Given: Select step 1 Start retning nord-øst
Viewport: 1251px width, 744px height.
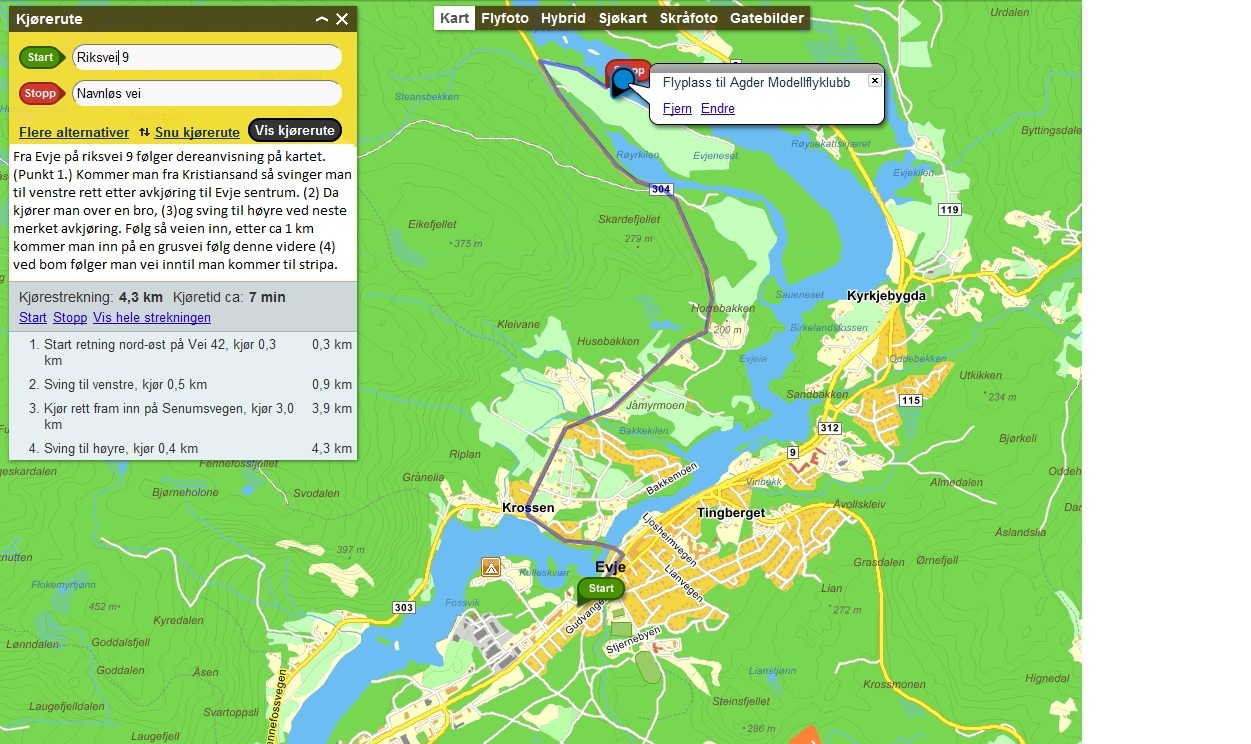Looking at the screenshot, I should pos(183,352).
